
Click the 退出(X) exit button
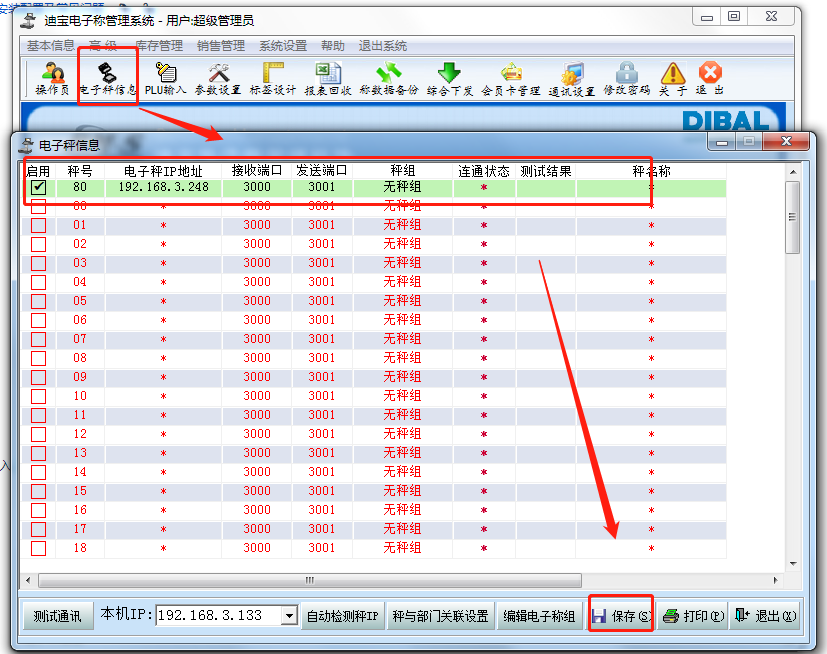tap(765, 615)
